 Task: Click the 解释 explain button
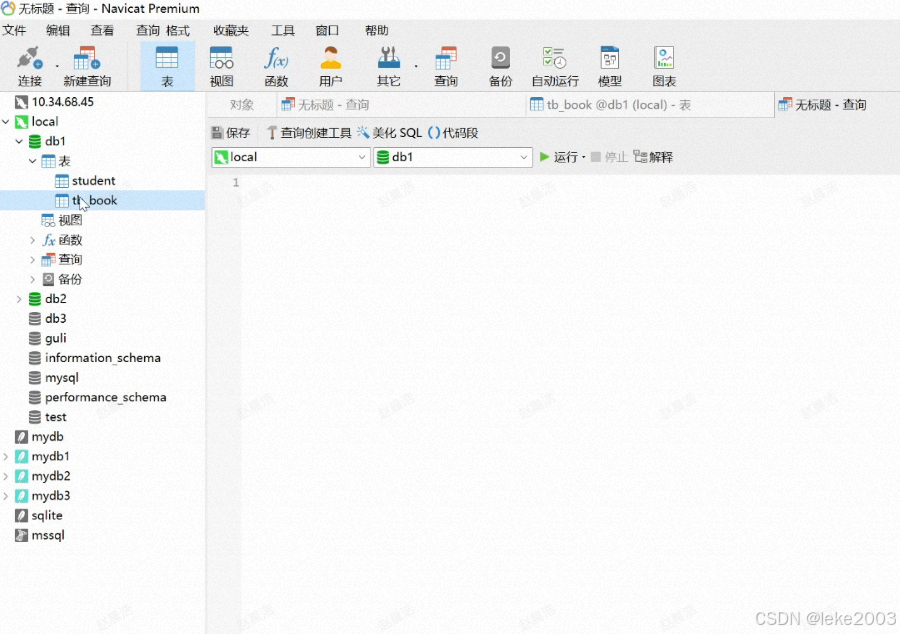tap(653, 157)
